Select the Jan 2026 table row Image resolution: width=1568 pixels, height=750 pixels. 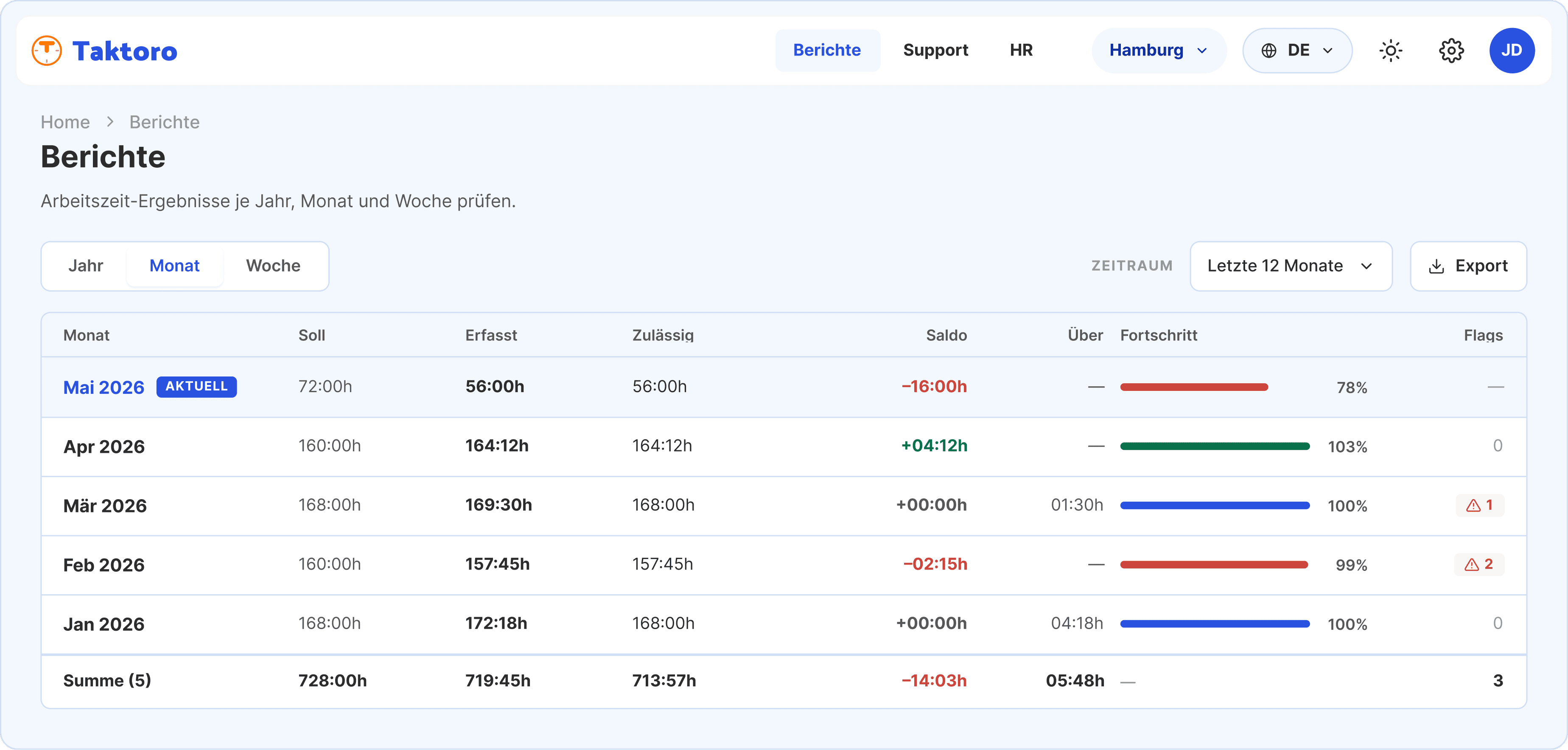pyautogui.click(x=784, y=624)
